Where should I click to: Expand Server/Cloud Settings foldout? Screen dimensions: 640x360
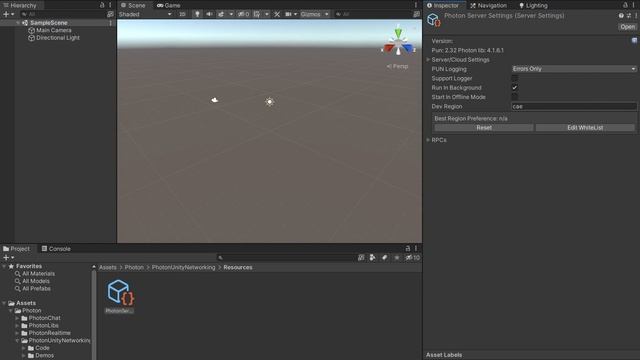pos(428,60)
